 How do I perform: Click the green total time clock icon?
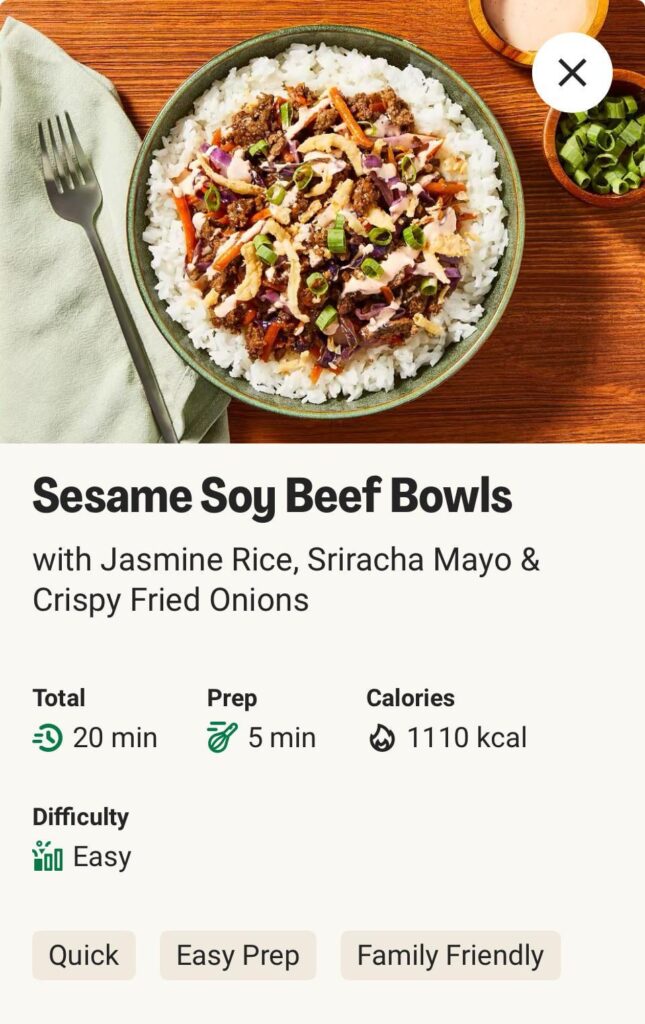tap(48, 738)
